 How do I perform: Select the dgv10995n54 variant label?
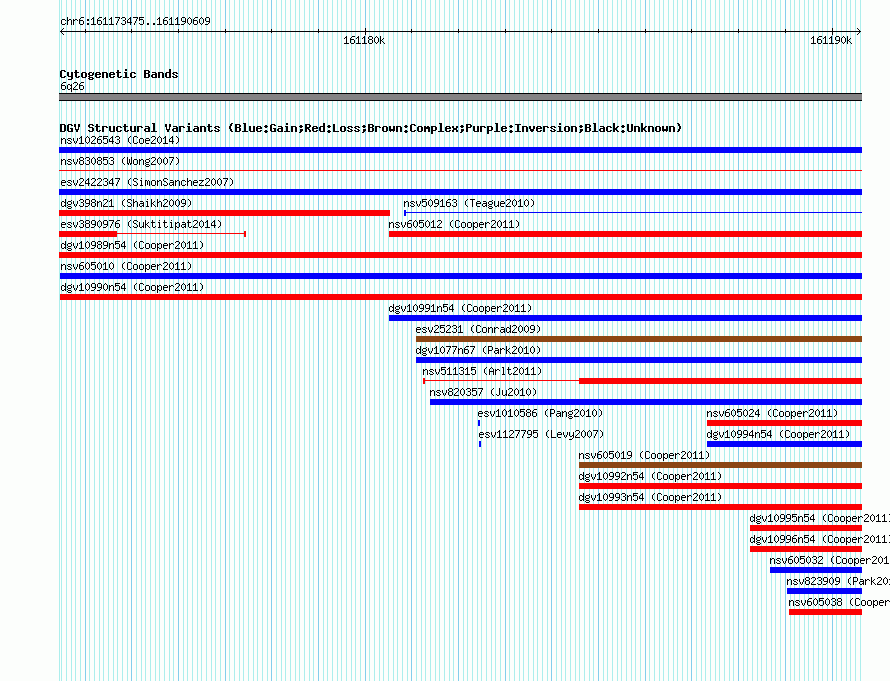pyautogui.click(x=819, y=518)
